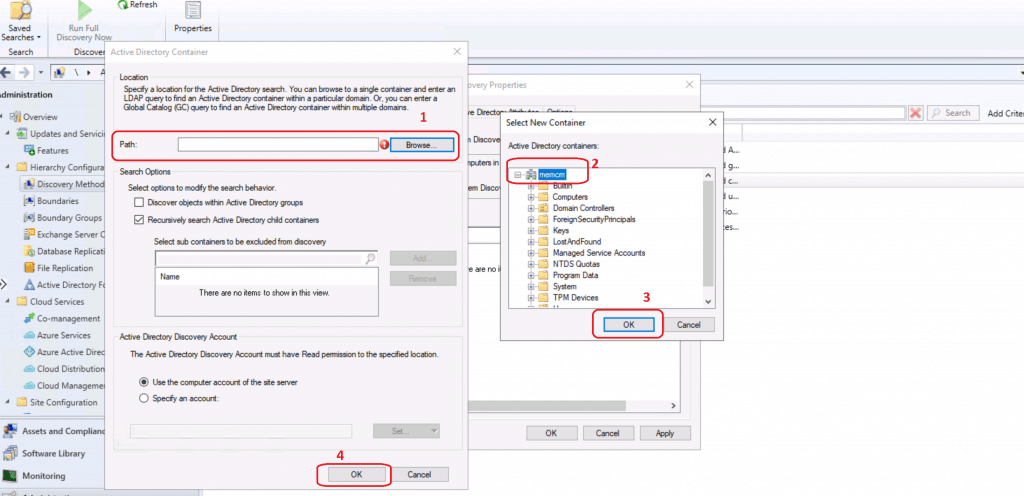
Task: Expand the Domain Controllers container
Action: (531, 208)
